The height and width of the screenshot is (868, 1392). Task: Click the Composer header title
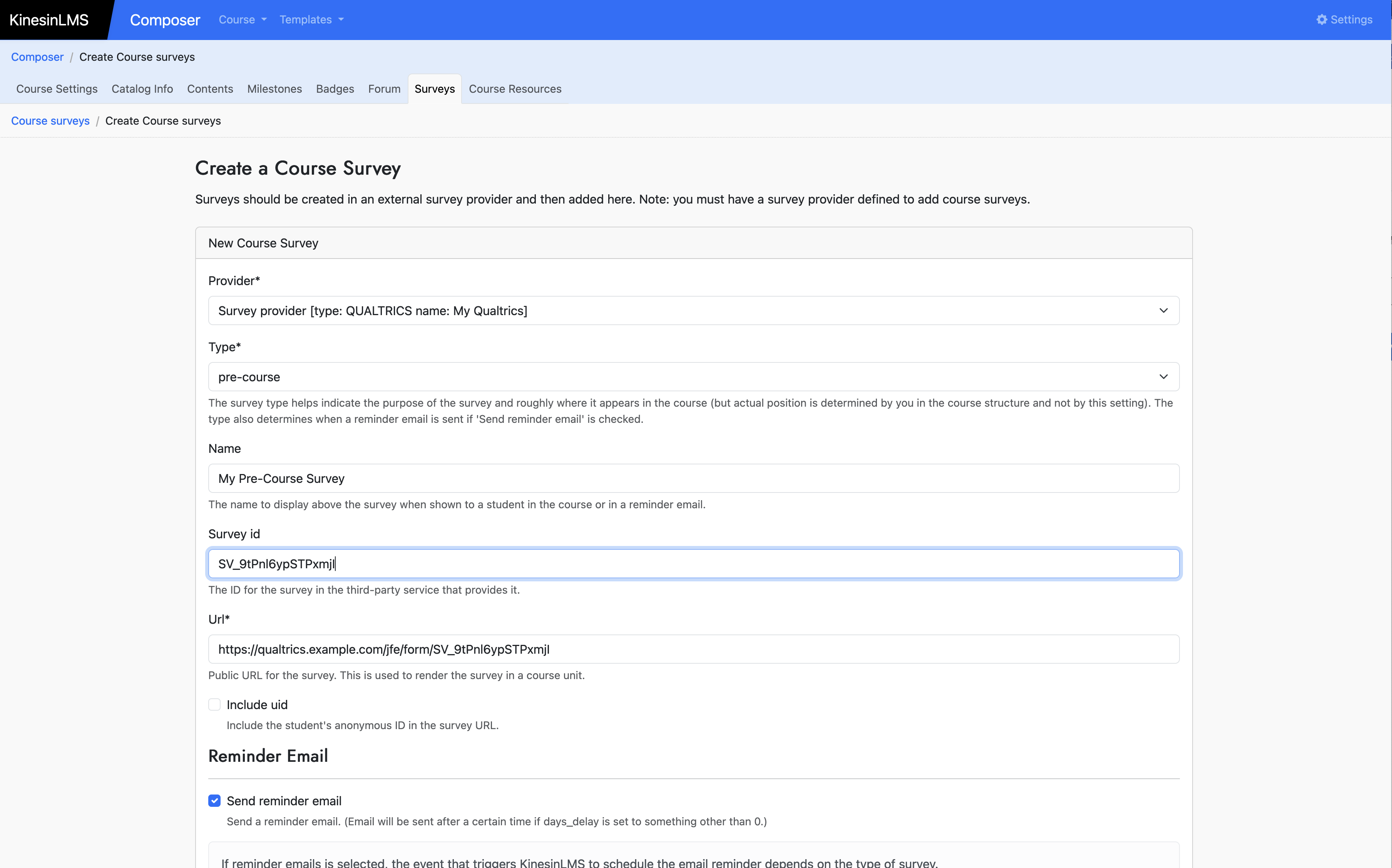(165, 20)
